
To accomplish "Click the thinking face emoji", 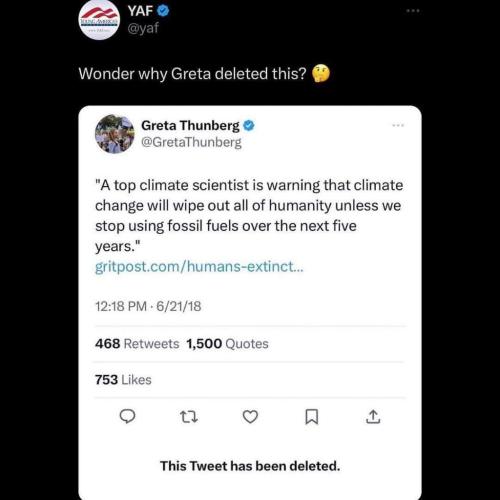I will (x=321, y=73).
